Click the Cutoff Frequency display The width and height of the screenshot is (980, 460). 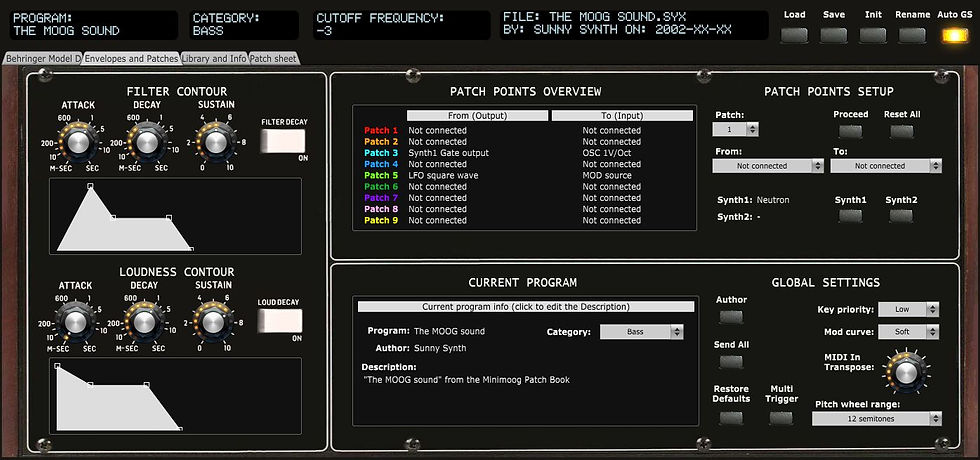point(401,24)
